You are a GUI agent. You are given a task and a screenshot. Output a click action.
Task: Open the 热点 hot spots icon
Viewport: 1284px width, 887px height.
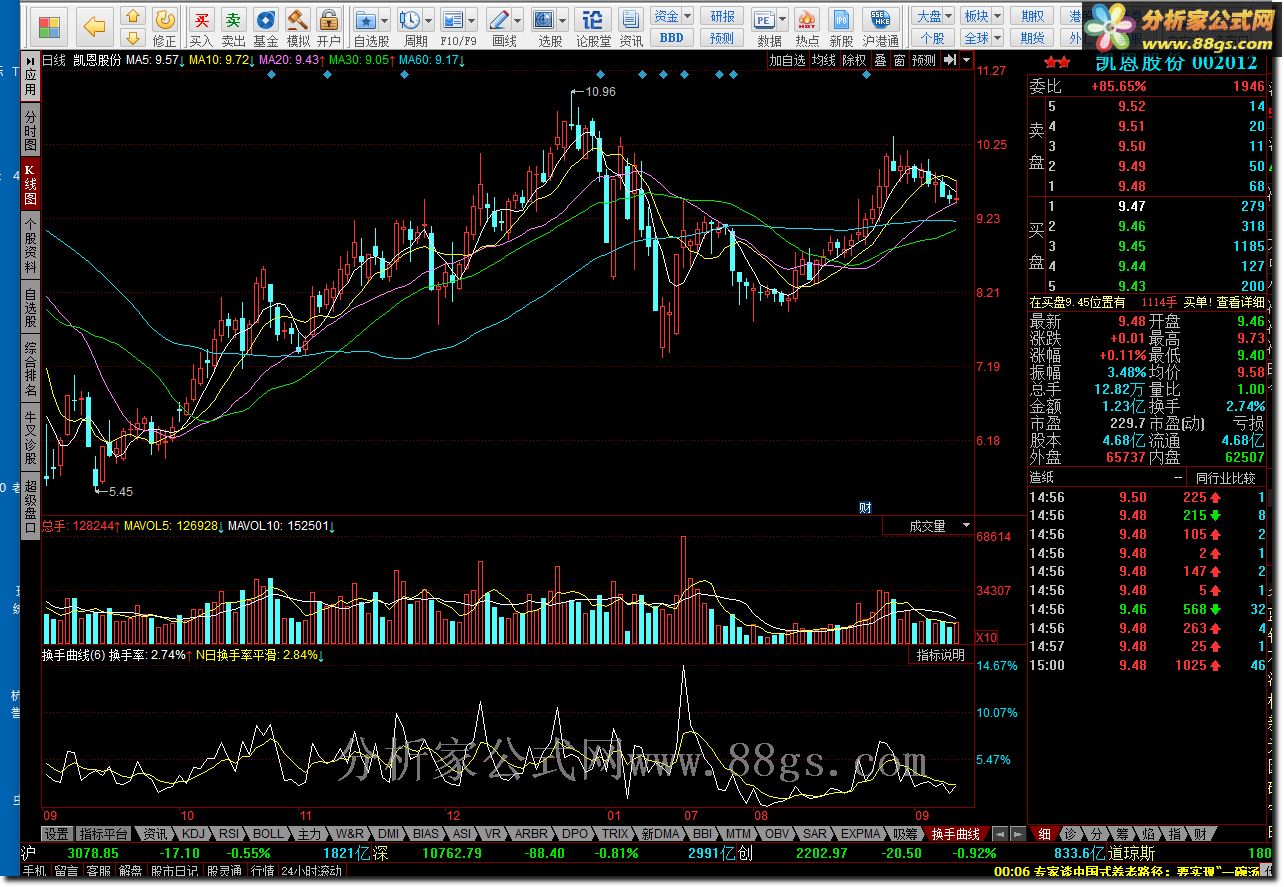tap(806, 27)
